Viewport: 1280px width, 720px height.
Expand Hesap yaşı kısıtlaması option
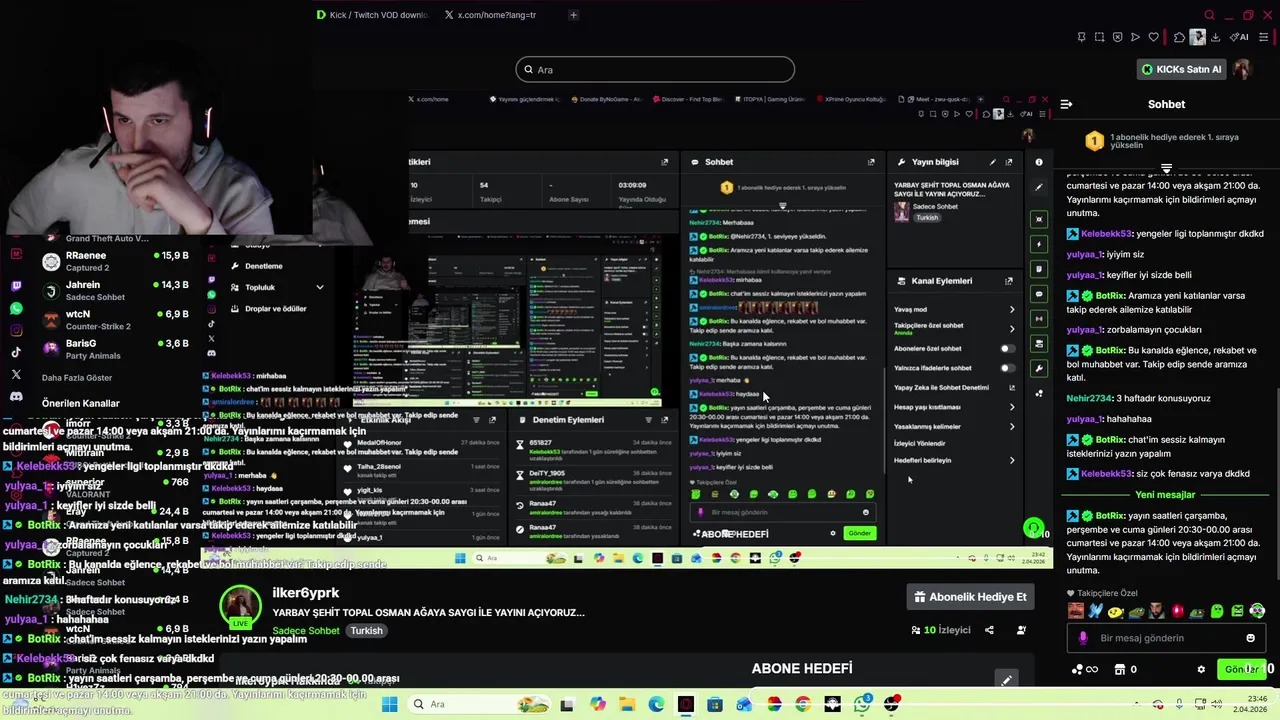(955, 407)
